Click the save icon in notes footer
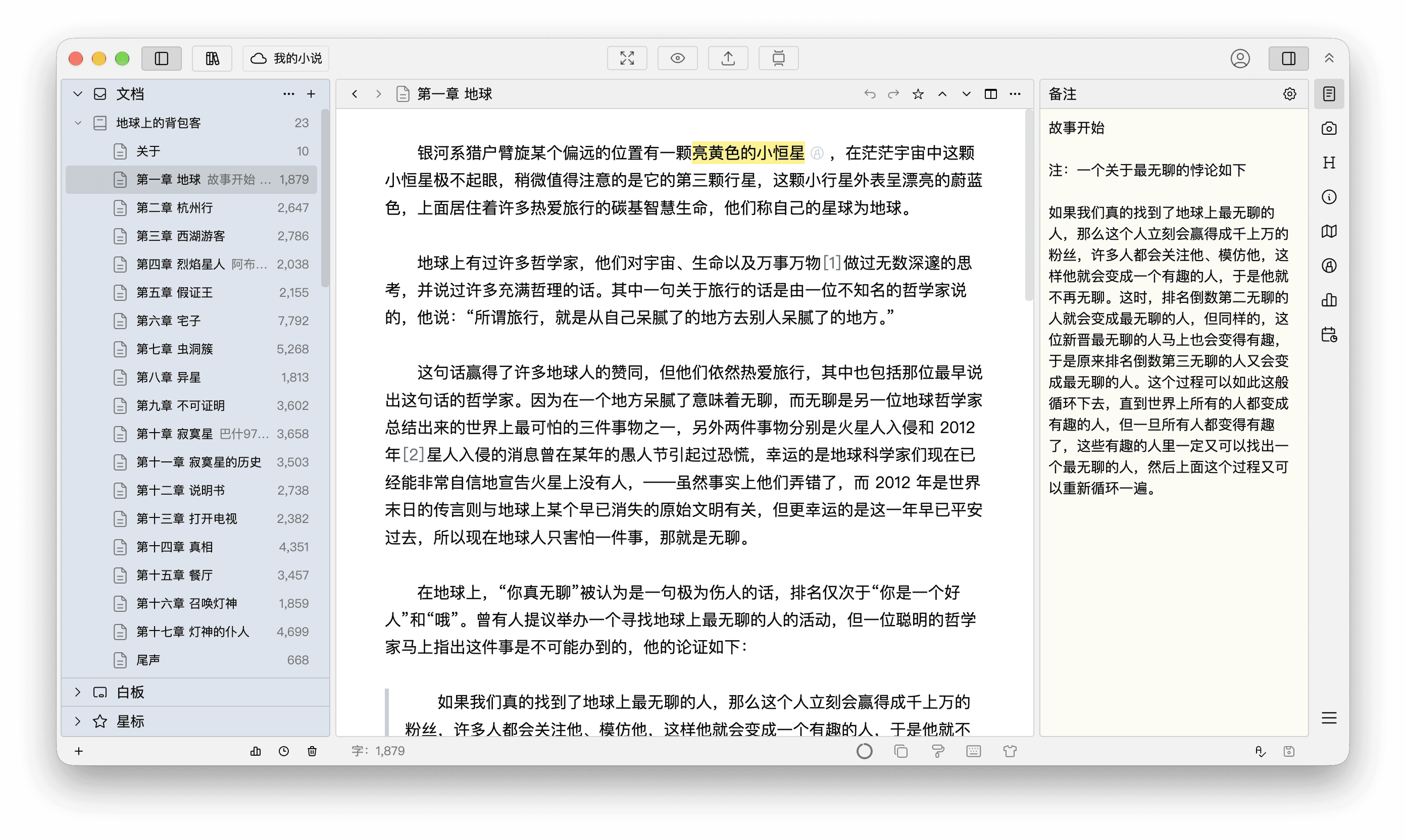The image size is (1406, 840). (1289, 751)
